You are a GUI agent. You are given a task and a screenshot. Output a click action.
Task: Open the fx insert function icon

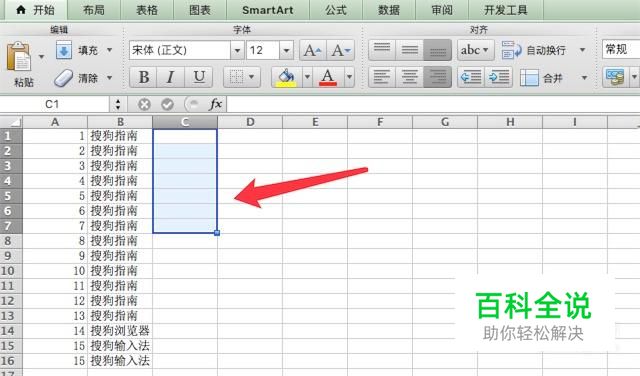(x=215, y=104)
